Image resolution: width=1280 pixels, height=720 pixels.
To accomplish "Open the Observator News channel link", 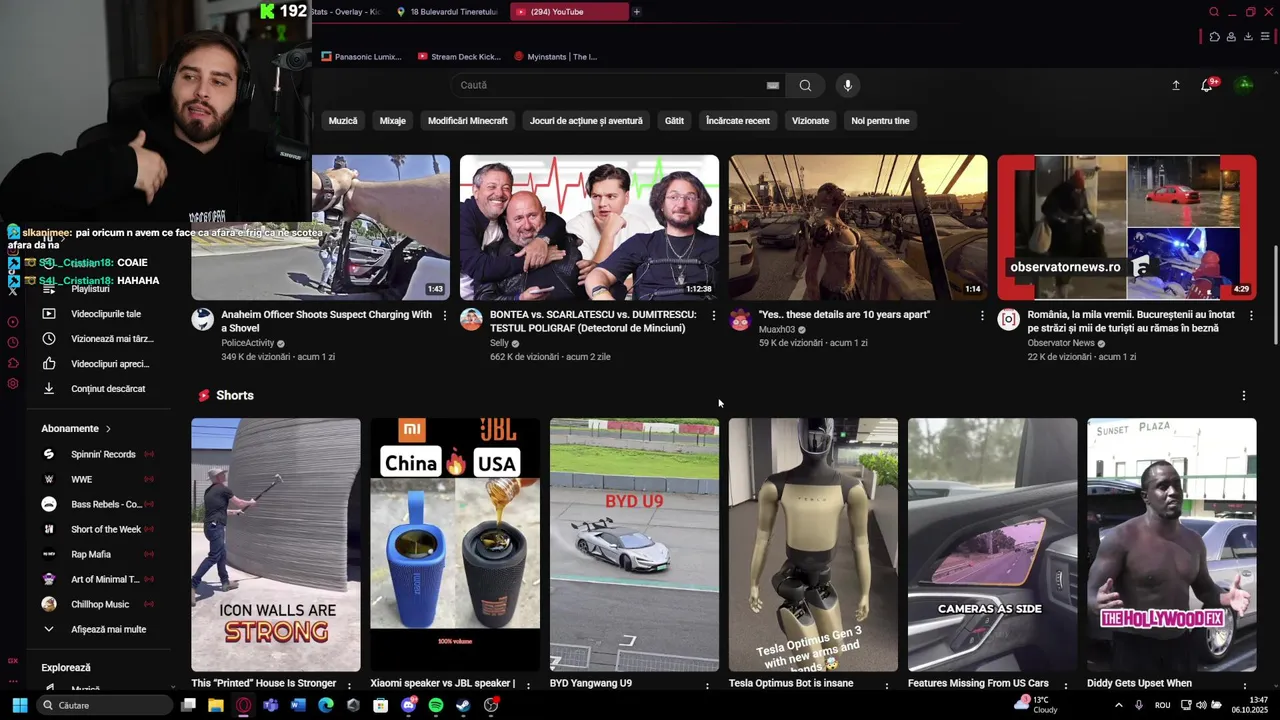I will click(1061, 343).
